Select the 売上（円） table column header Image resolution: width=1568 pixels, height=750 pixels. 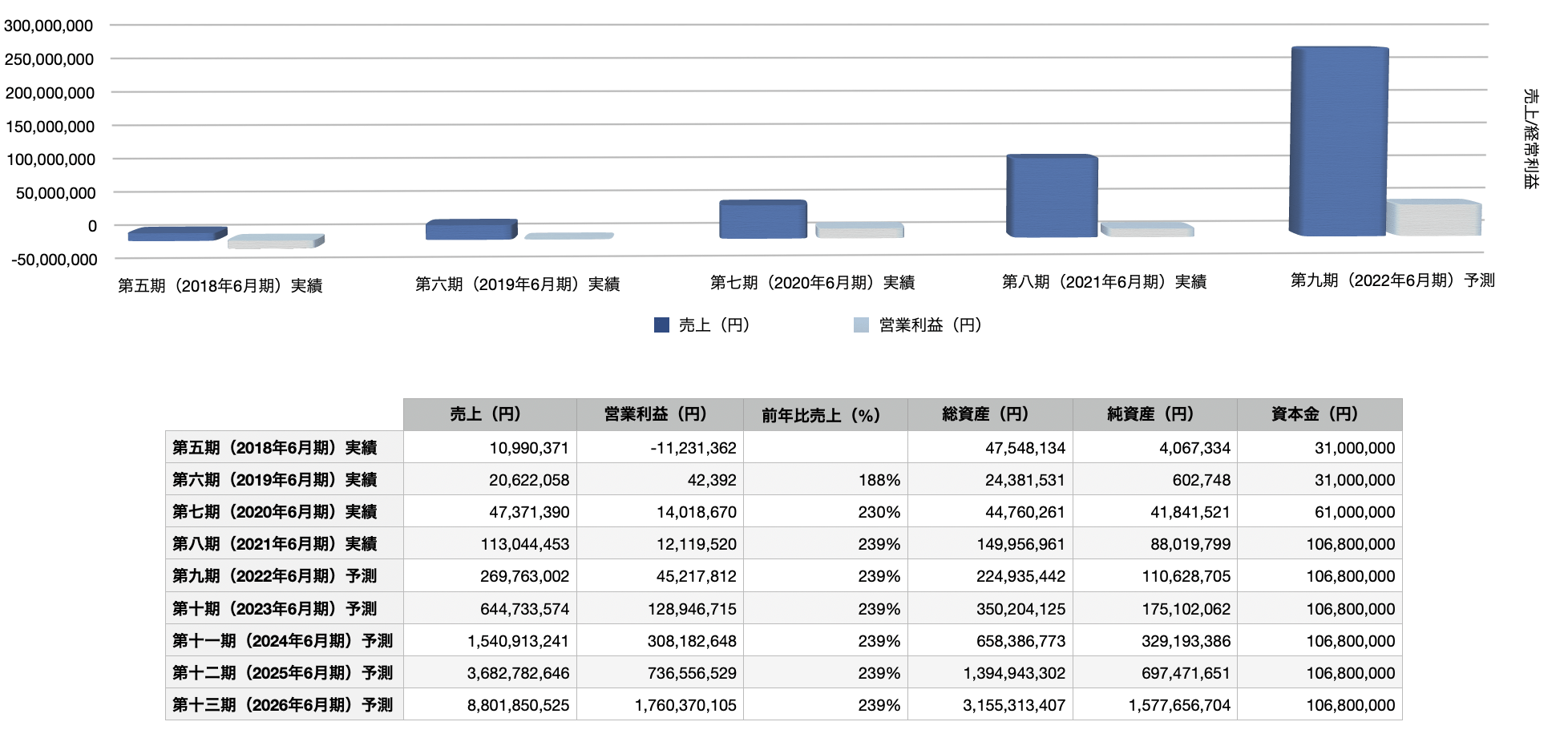tap(489, 414)
